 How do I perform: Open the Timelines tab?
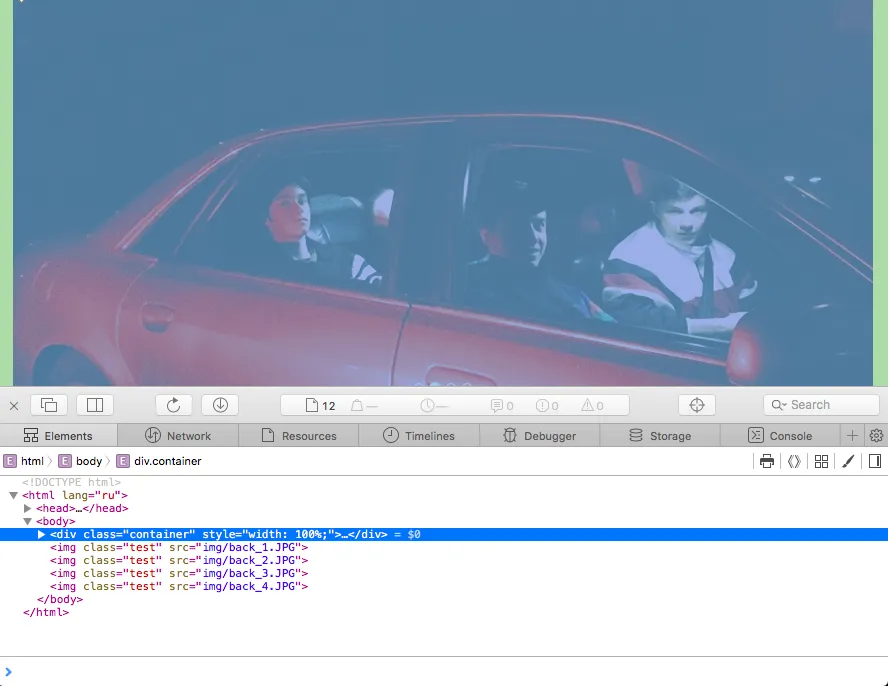[x=419, y=436]
